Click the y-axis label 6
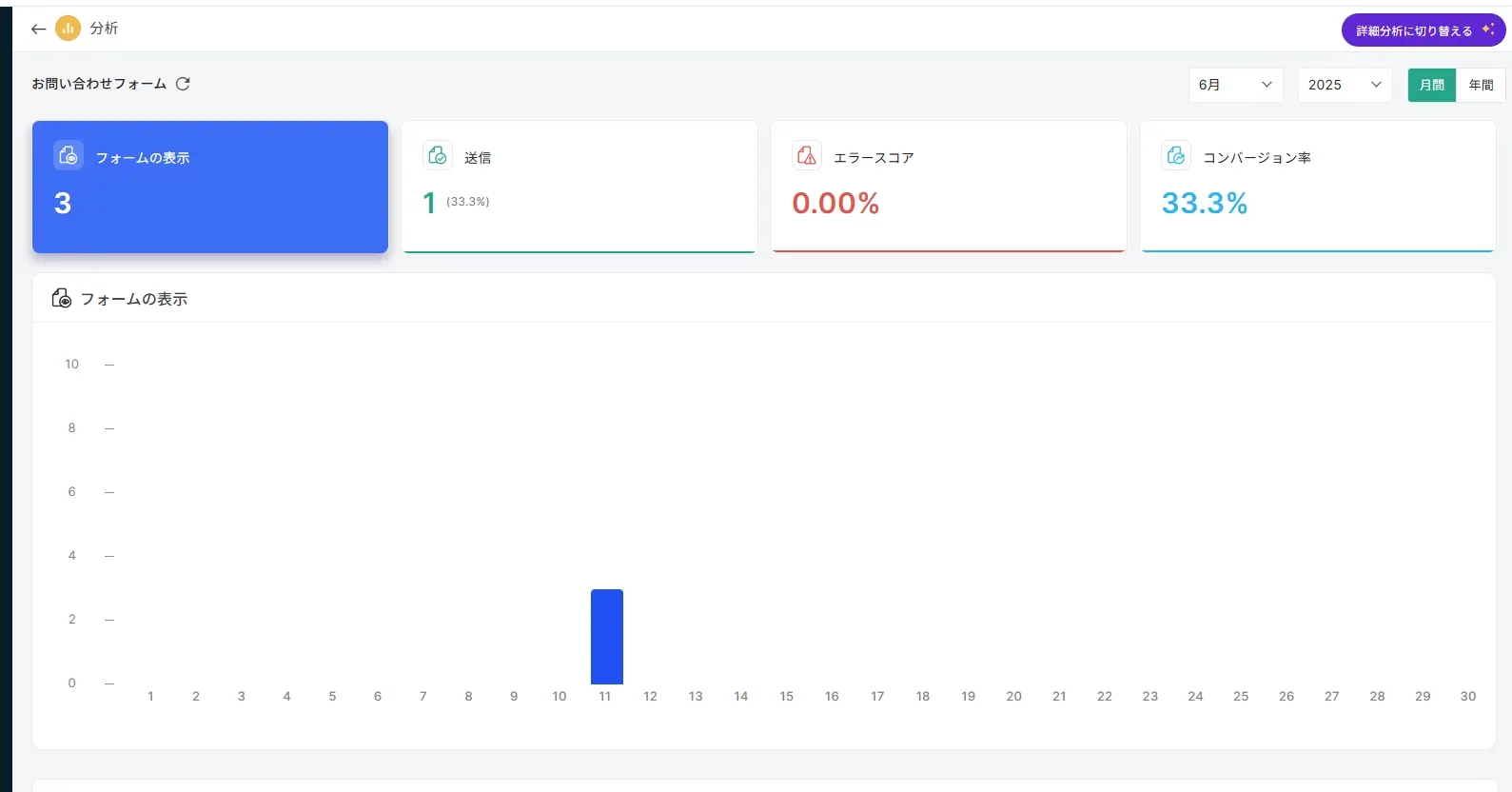 71,492
